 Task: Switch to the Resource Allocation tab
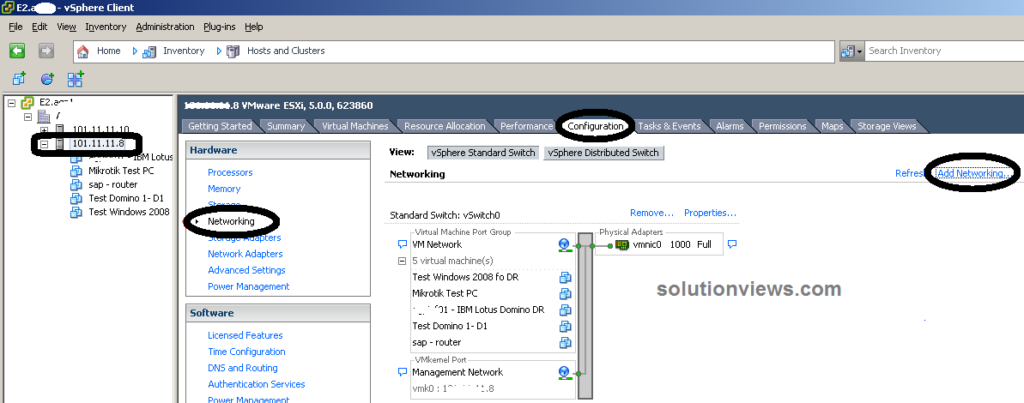click(444, 126)
